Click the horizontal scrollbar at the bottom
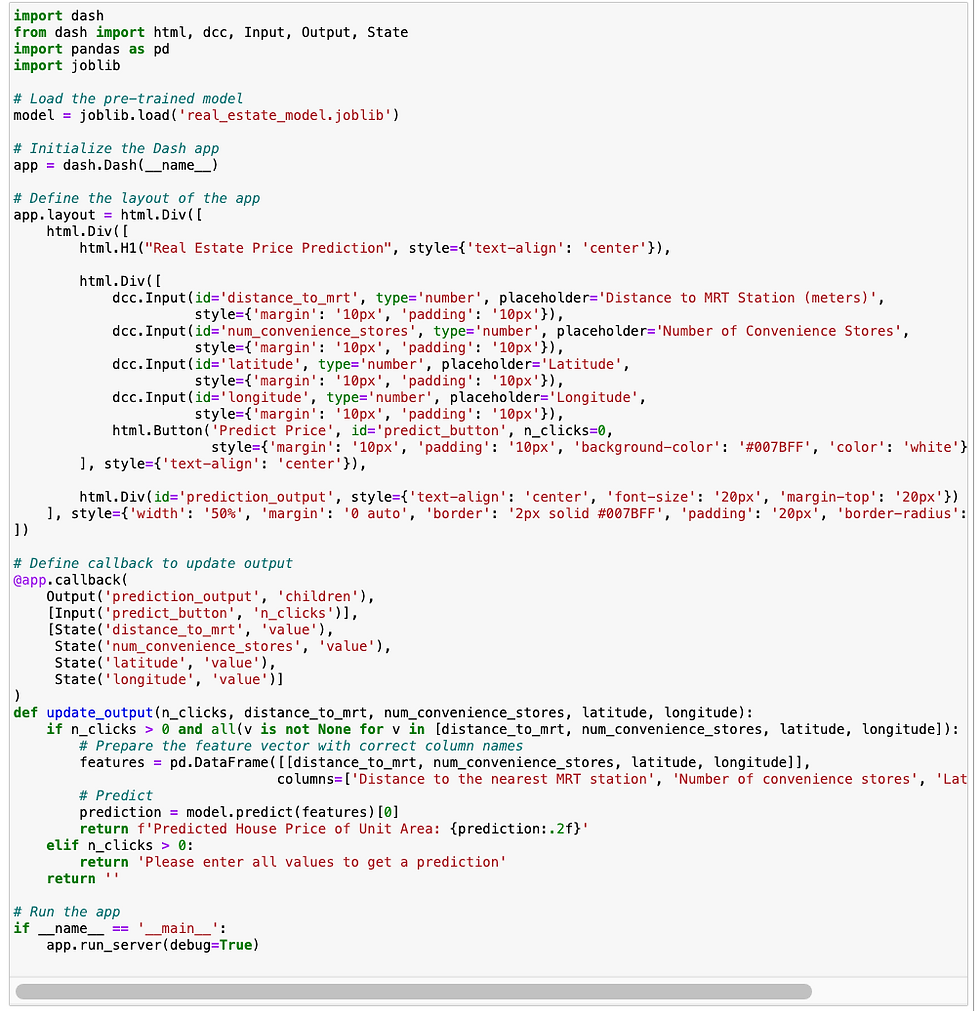 pos(413,991)
